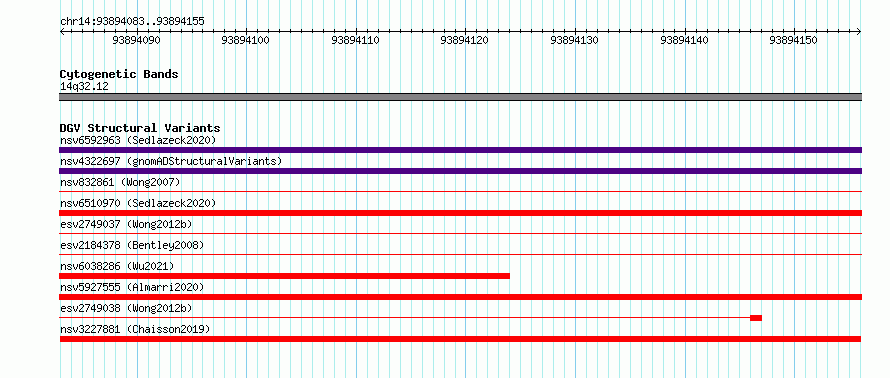Click ruler position label 93894090
The width and height of the screenshot is (890, 378).
pyautogui.click(x=136, y=40)
